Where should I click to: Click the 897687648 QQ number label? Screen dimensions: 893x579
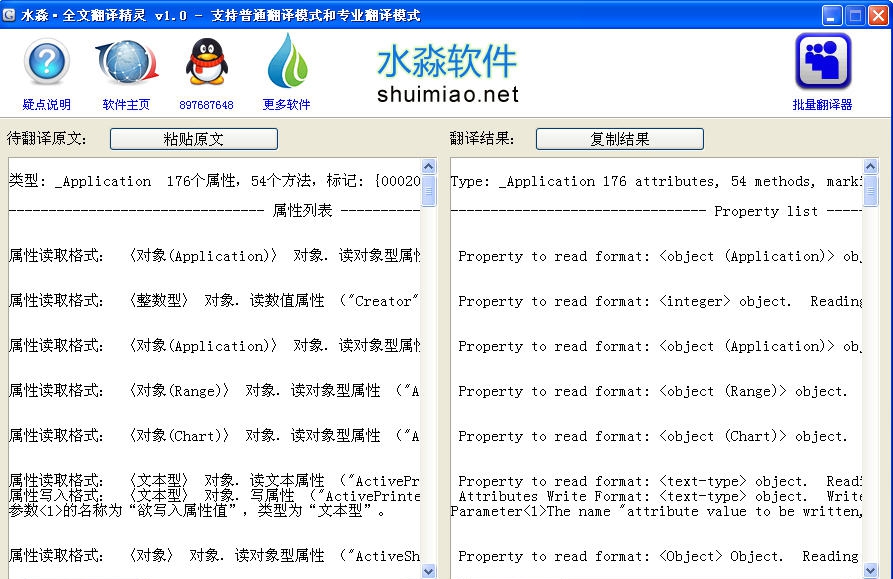206,105
